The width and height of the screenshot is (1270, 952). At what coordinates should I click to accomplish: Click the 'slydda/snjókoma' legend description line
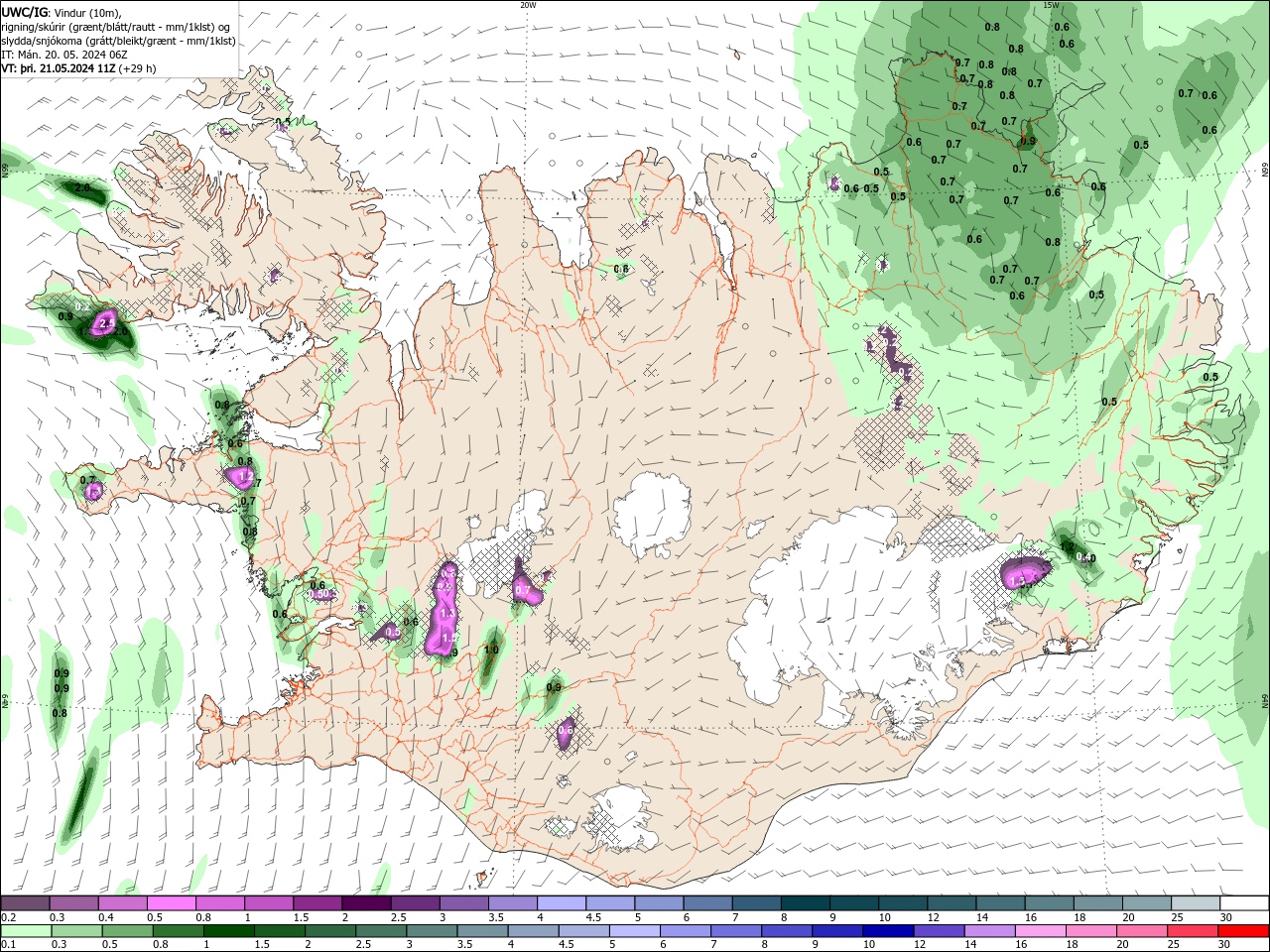pos(118,41)
